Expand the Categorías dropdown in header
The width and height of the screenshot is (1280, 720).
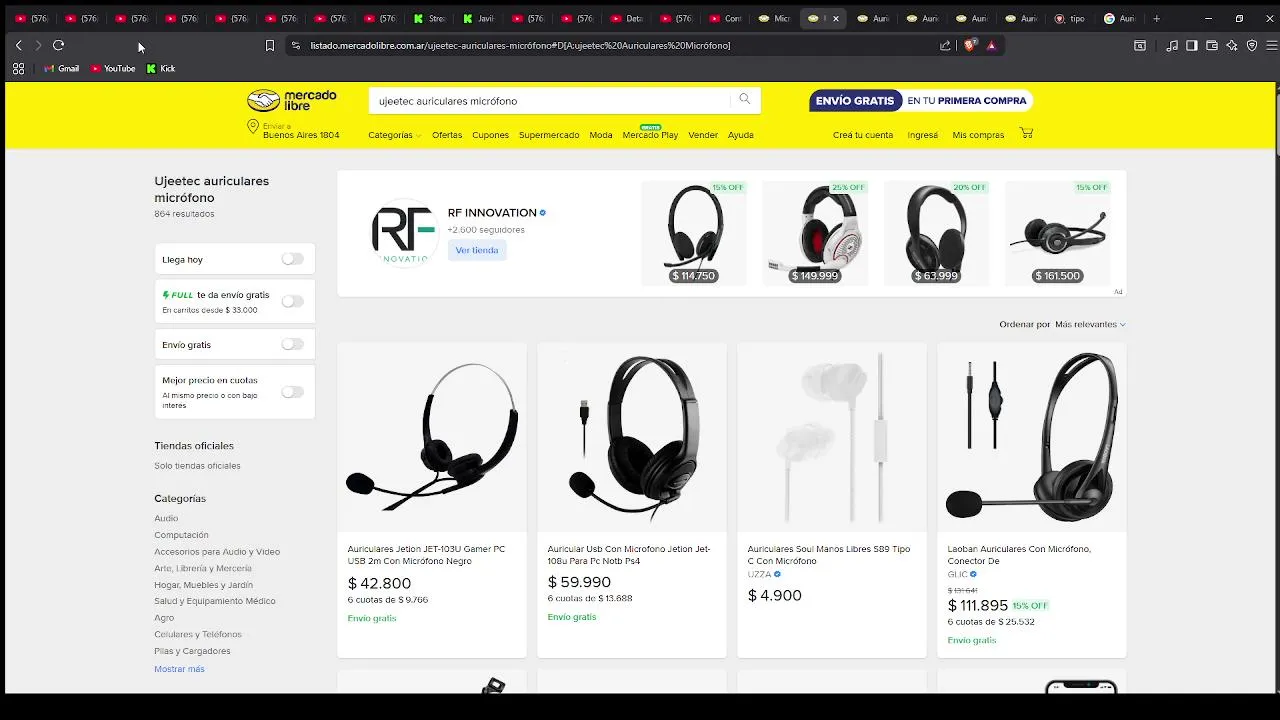394,135
